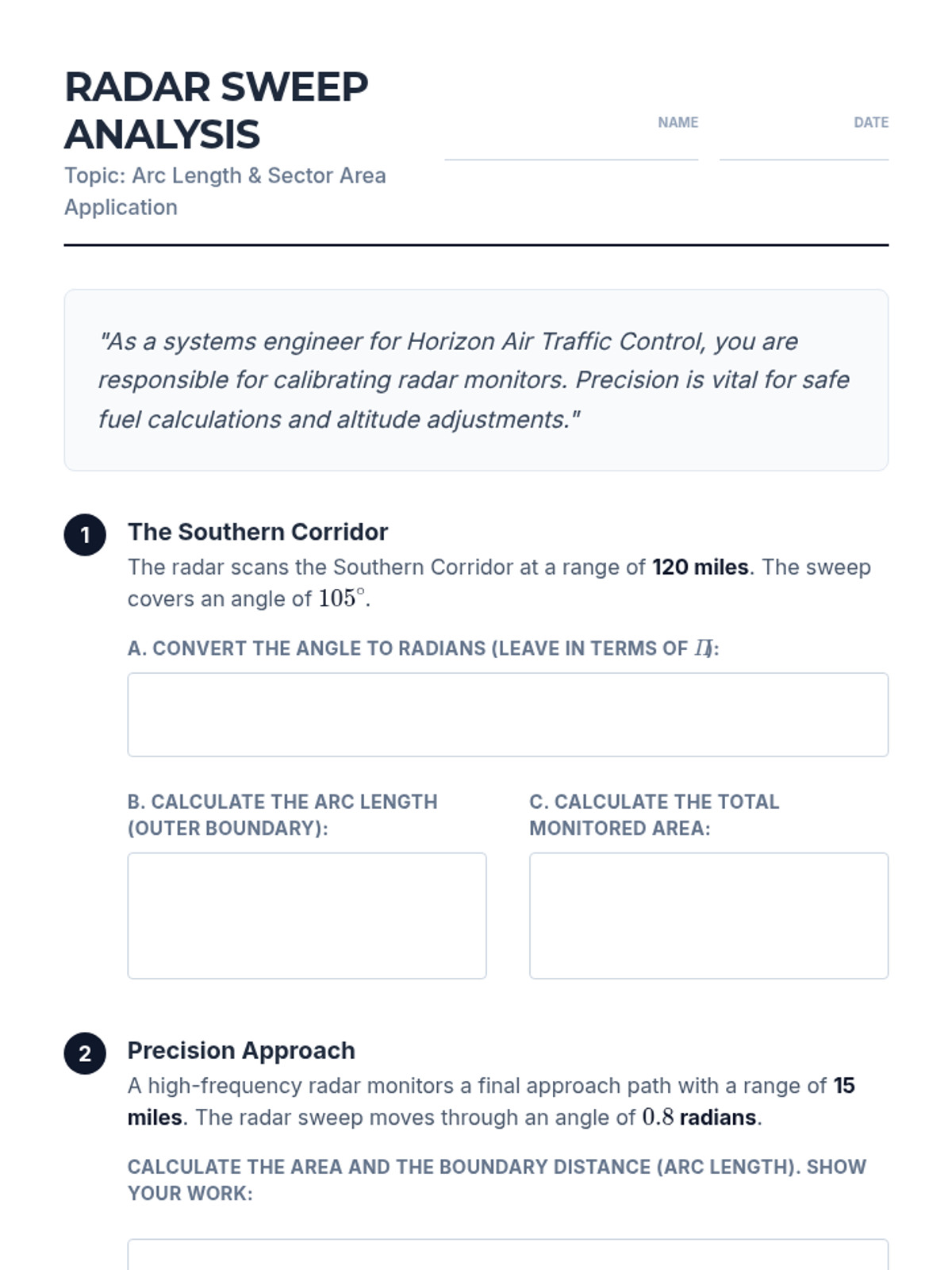
Task: Click the answer box under Precision Approach
Action: click(x=508, y=1256)
